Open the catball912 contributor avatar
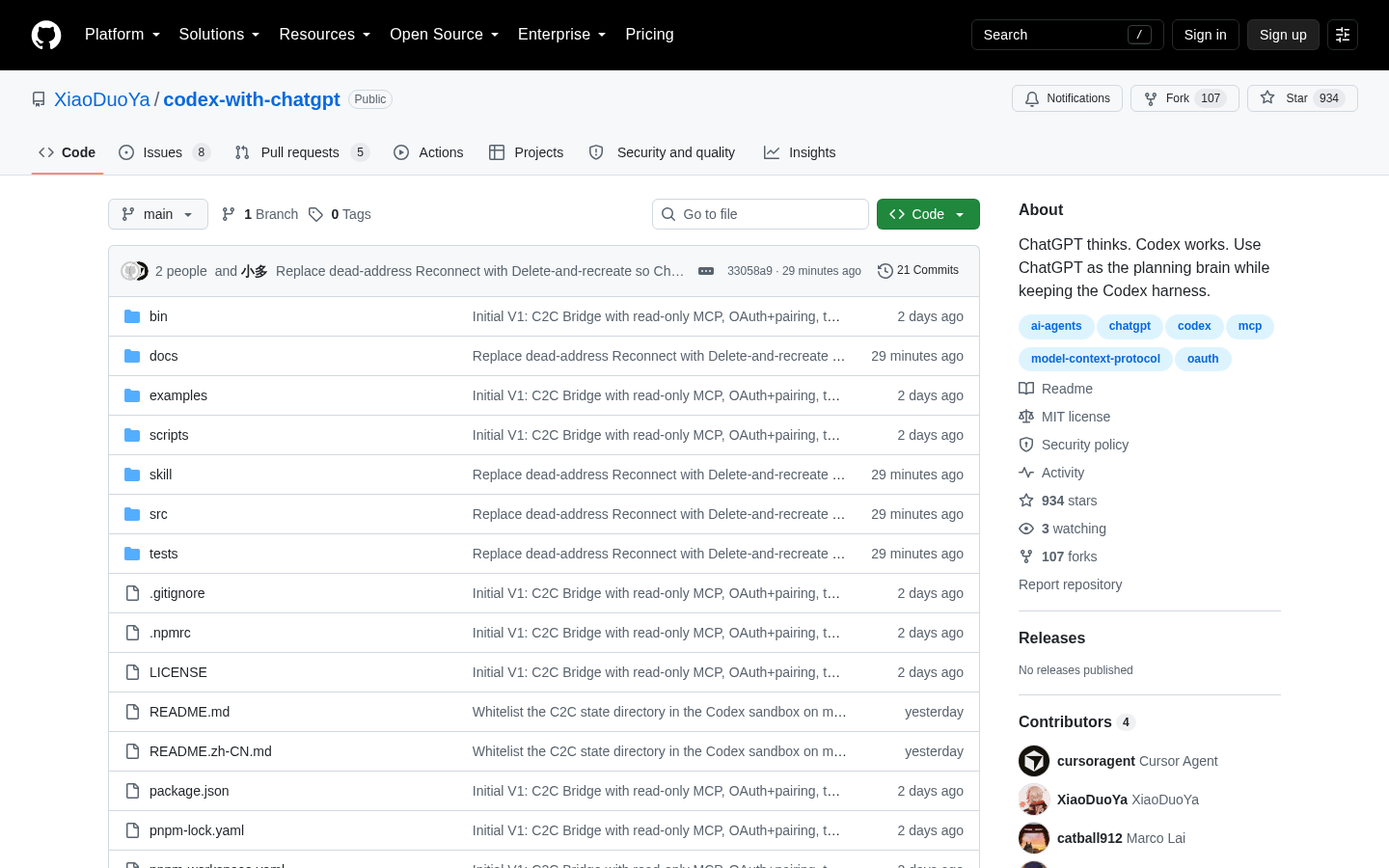1389x868 pixels. (1034, 838)
